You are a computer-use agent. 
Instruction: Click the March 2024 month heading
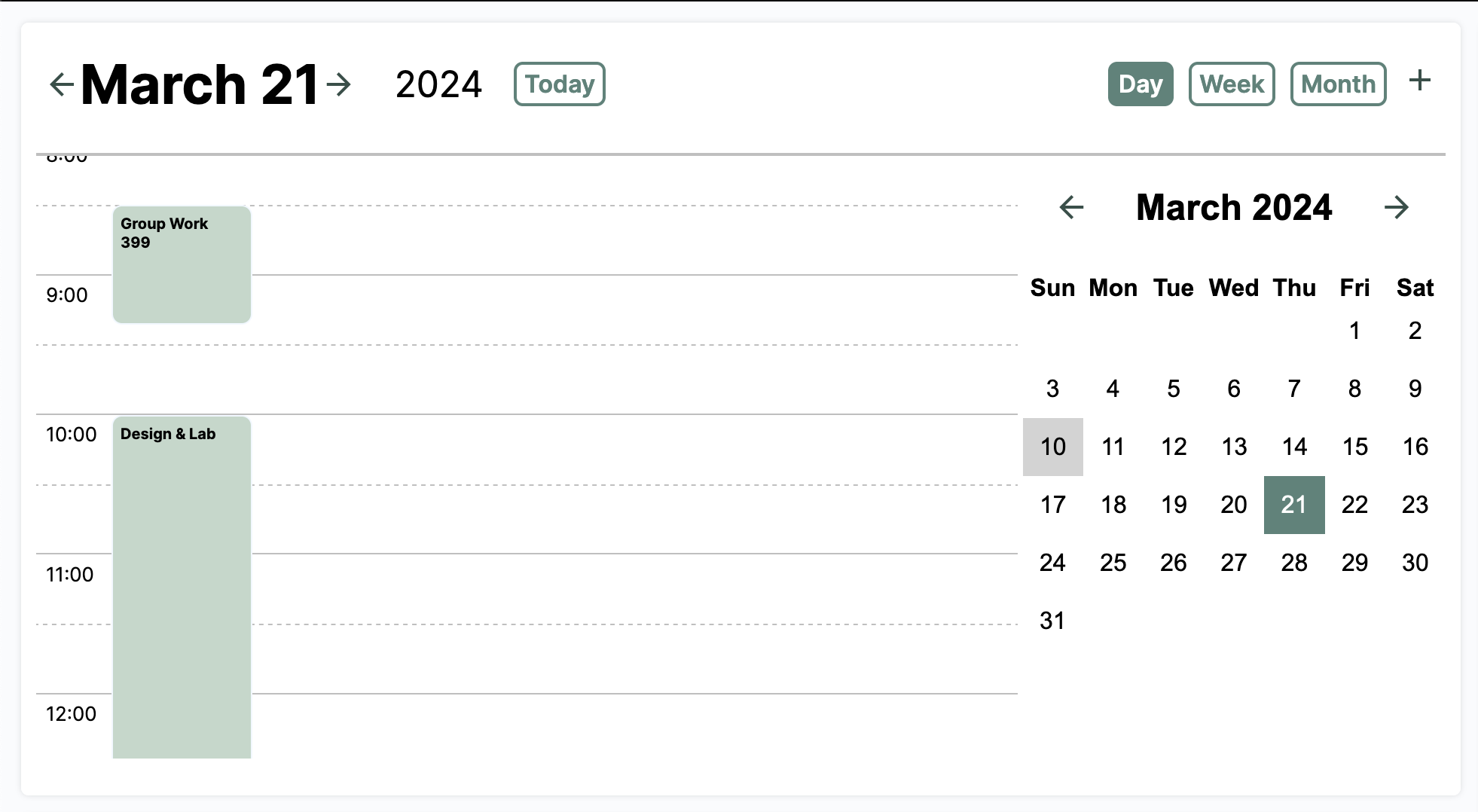1233,207
